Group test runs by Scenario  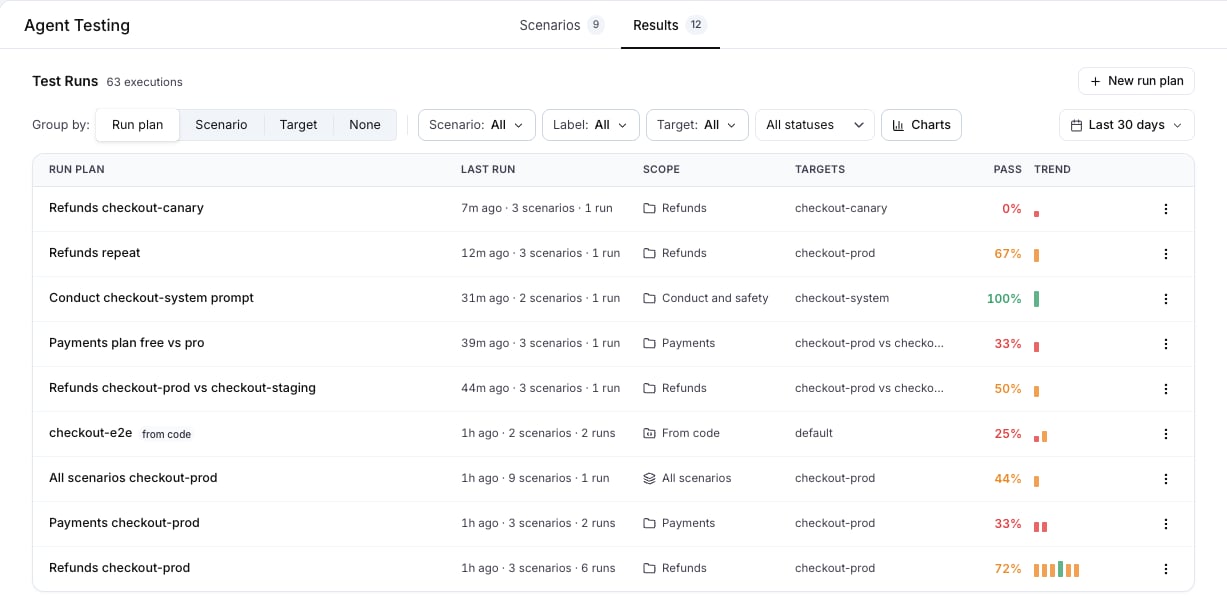pos(221,125)
